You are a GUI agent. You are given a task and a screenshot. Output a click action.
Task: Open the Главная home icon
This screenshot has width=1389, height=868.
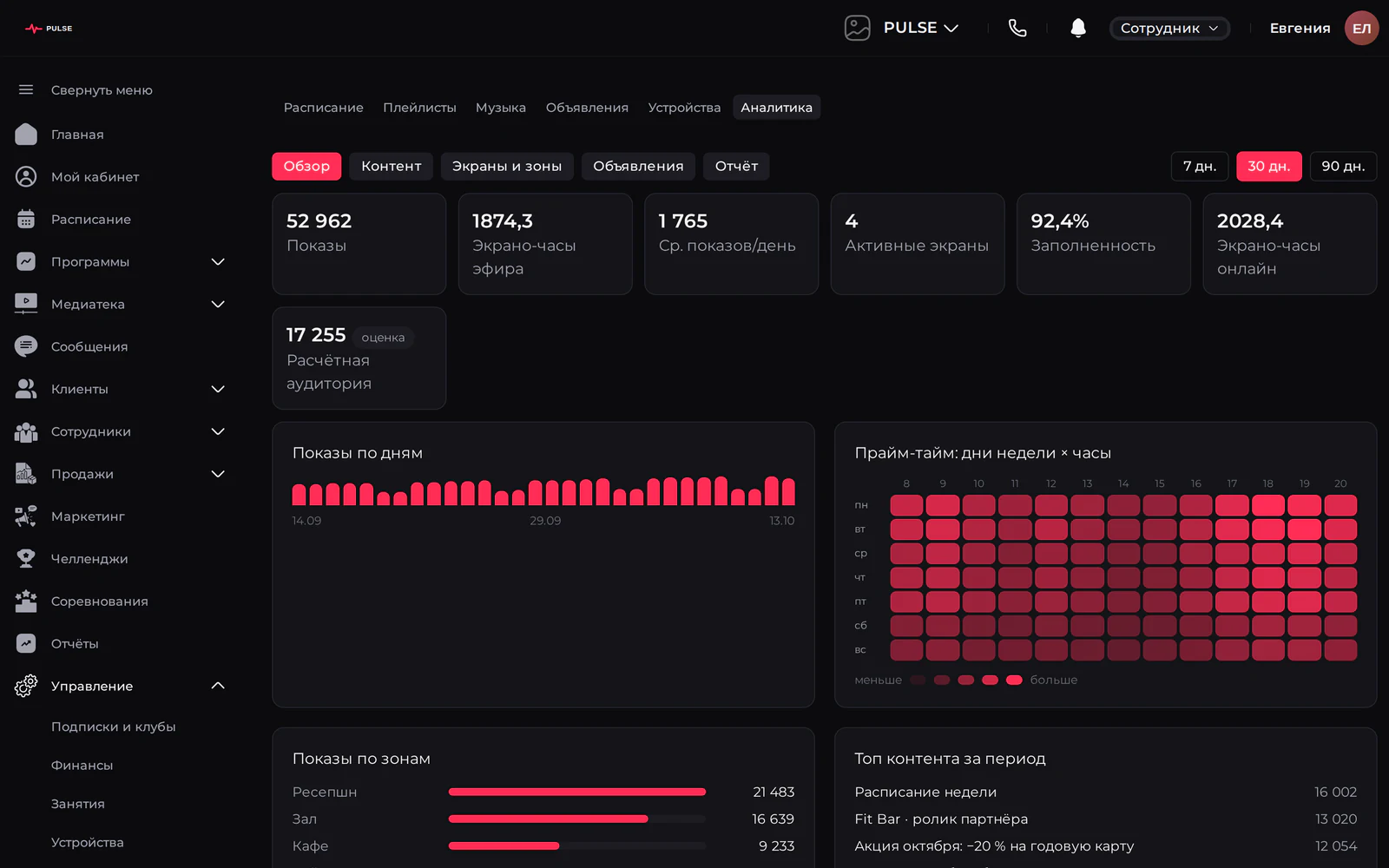26,134
